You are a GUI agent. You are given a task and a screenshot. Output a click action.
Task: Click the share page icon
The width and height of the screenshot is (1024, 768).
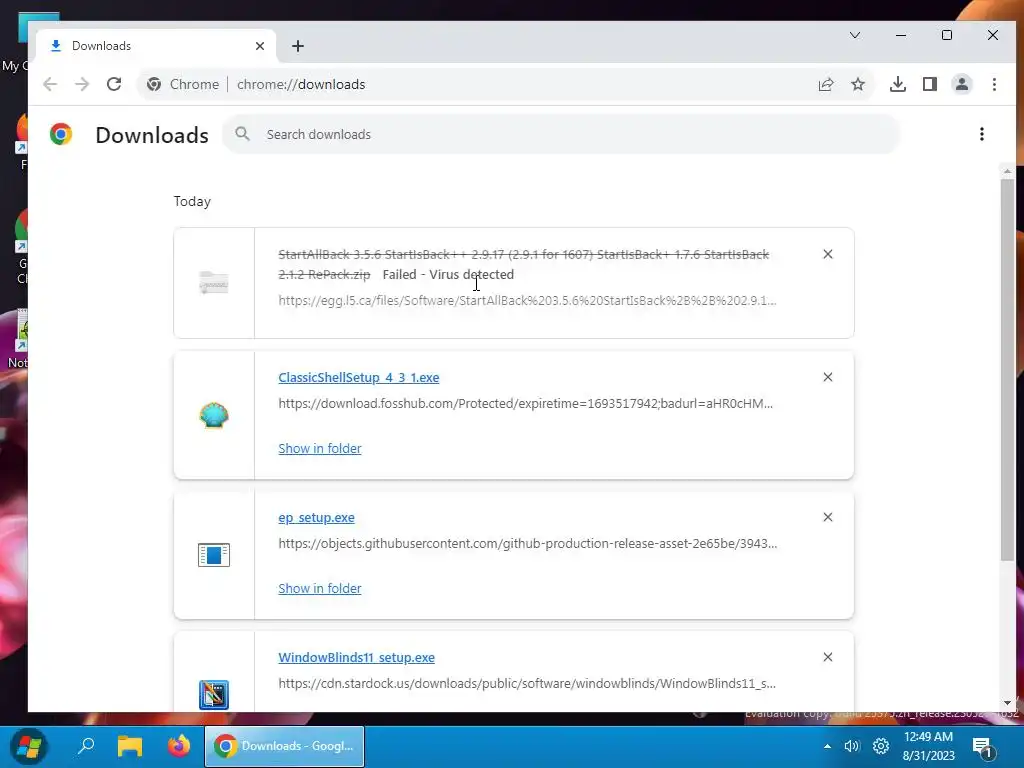(x=826, y=84)
